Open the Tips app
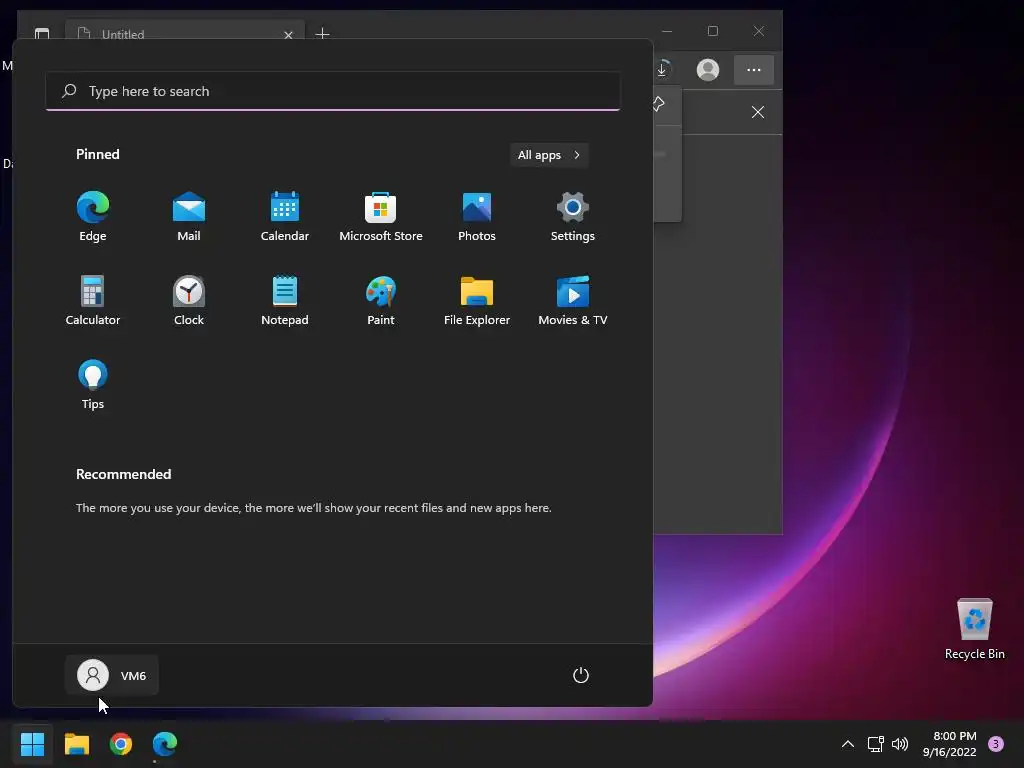Screen dimensions: 1024x768 [x=93, y=384]
